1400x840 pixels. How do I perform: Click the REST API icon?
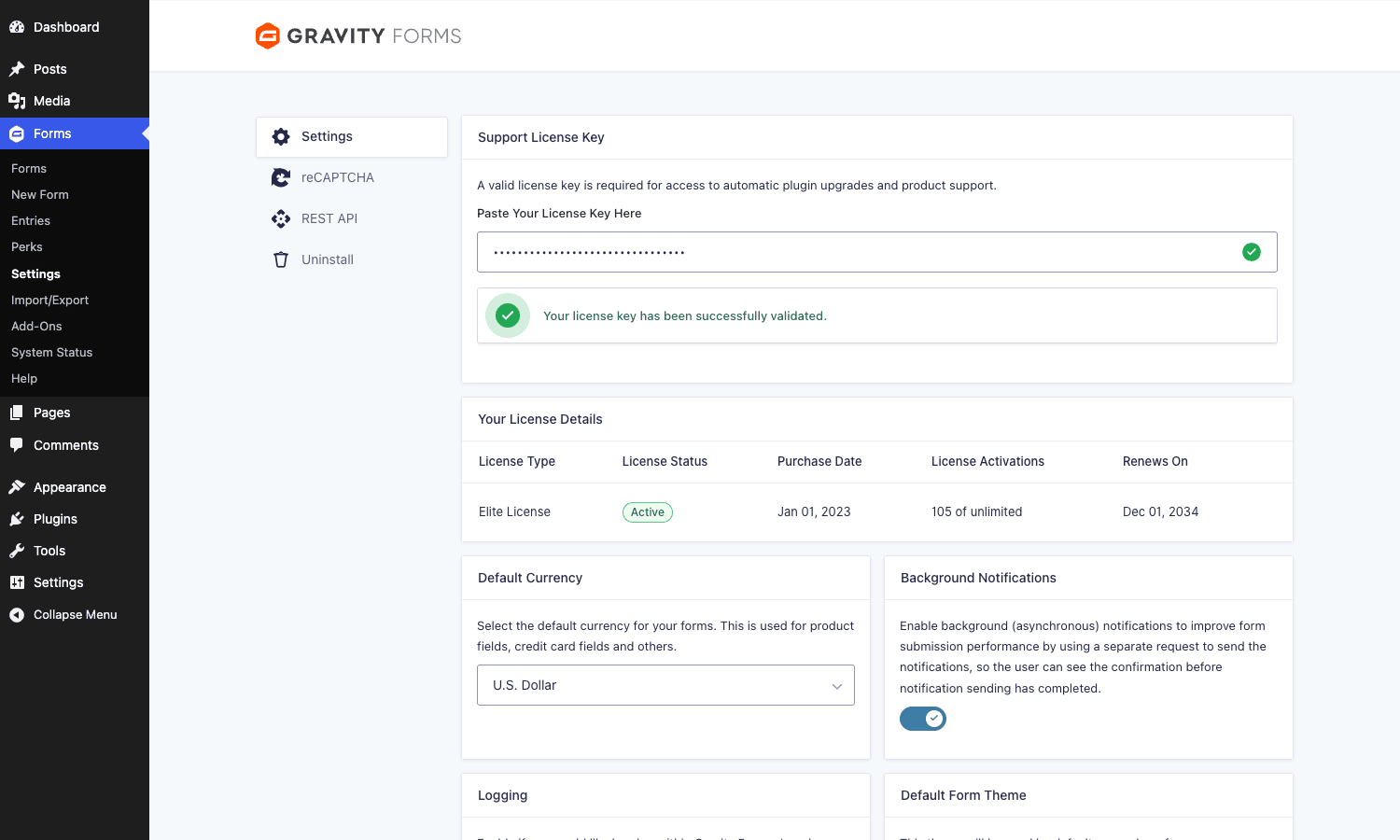[x=281, y=218]
